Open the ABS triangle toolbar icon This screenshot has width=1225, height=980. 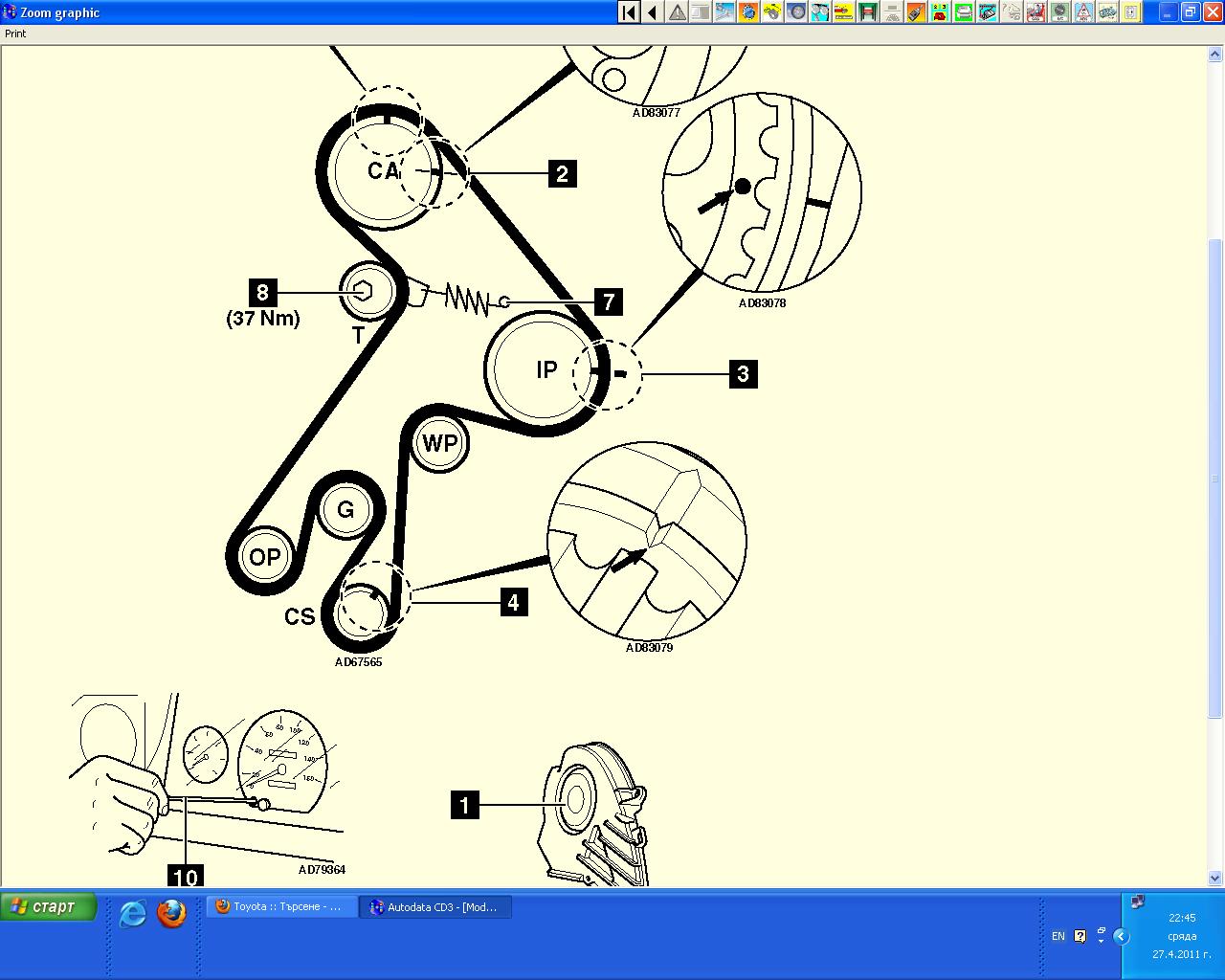click(1083, 12)
